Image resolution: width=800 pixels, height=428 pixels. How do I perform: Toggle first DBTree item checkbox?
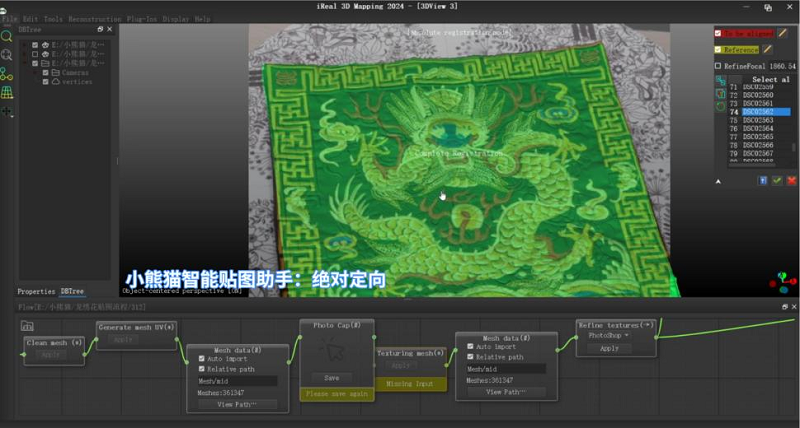click(x=35, y=45)
